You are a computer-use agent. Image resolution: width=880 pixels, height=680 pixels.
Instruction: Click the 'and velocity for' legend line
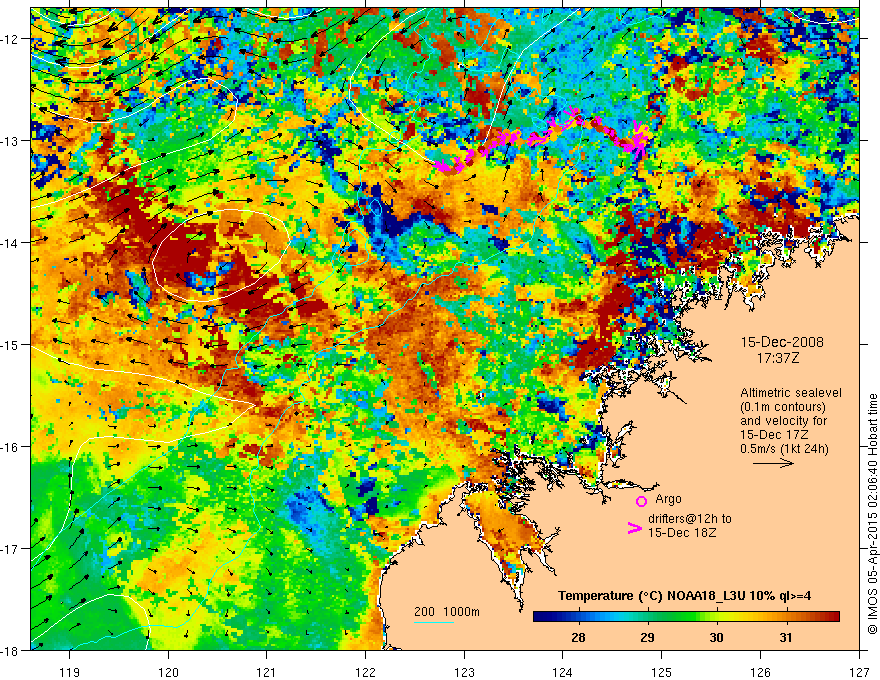coord(783,420)
